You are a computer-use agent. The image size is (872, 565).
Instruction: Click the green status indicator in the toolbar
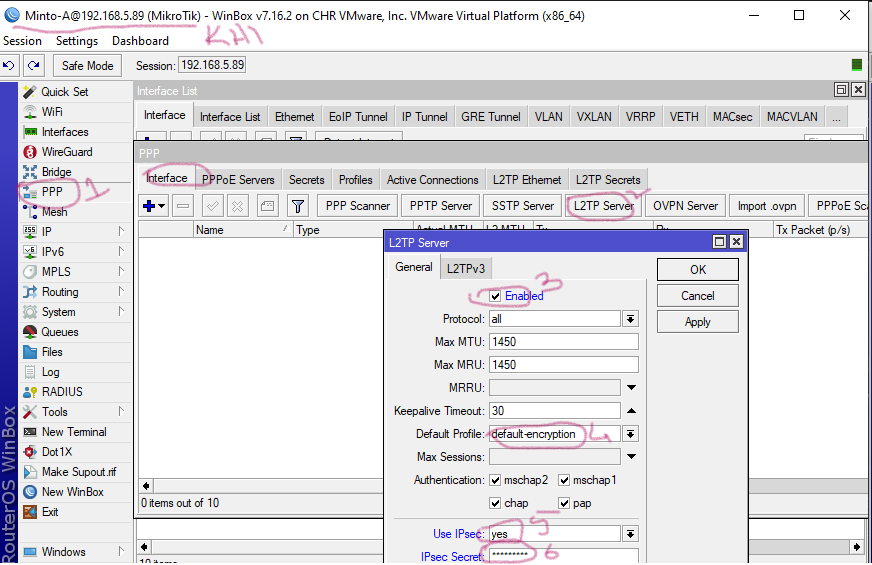coord(857,65)
